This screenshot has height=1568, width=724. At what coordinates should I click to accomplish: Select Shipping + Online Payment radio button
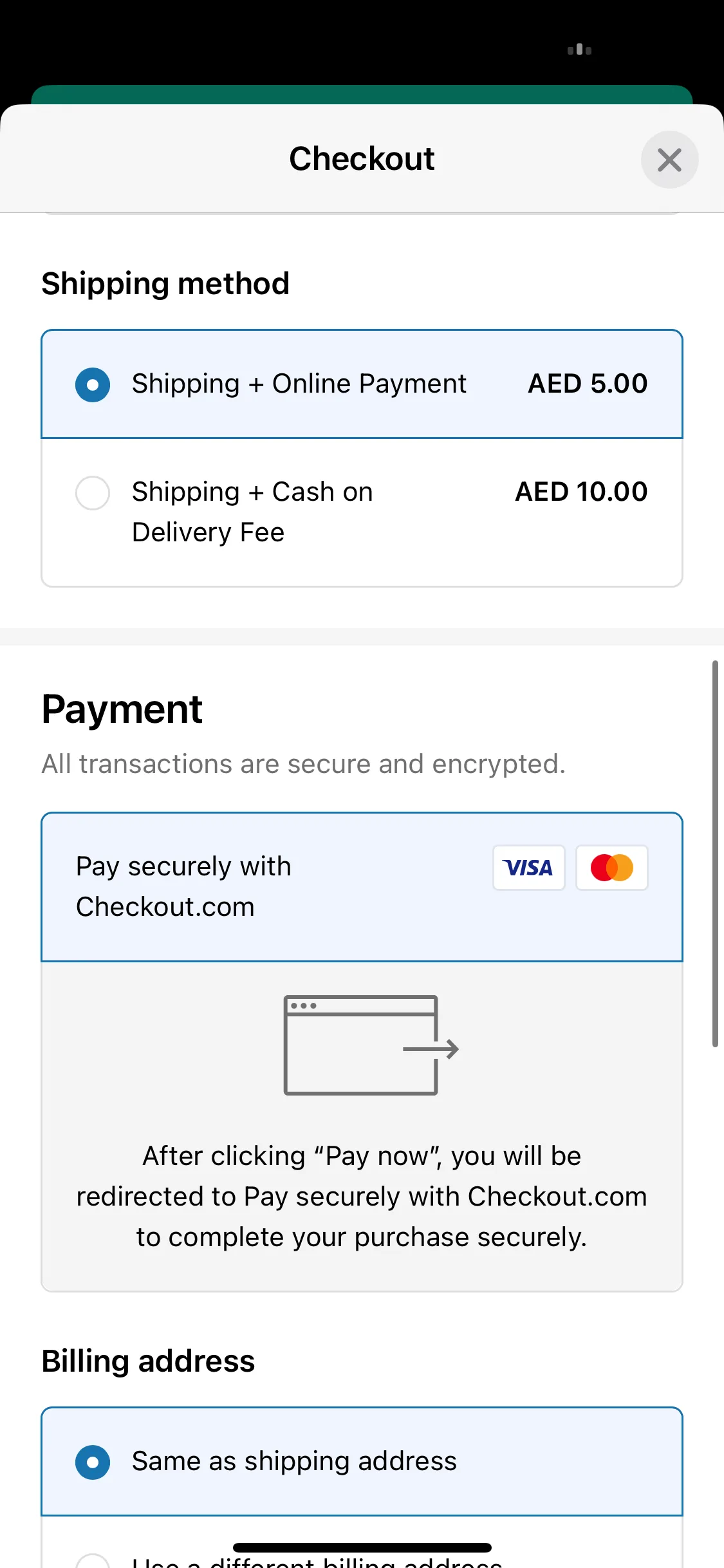(x=93, y=384)
